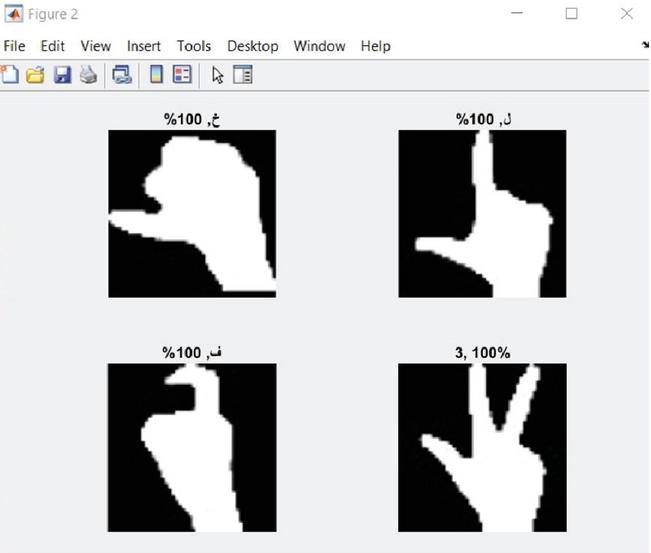Open the Property Inspector toolbar icon
This screenshot has height=553, width=651.
pos(242,75)
